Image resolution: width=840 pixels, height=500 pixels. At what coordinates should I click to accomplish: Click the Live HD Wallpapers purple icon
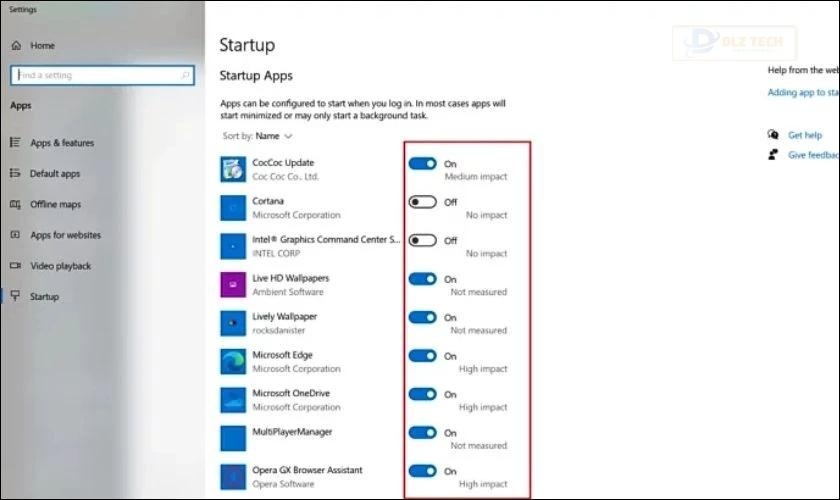point(233,285)
